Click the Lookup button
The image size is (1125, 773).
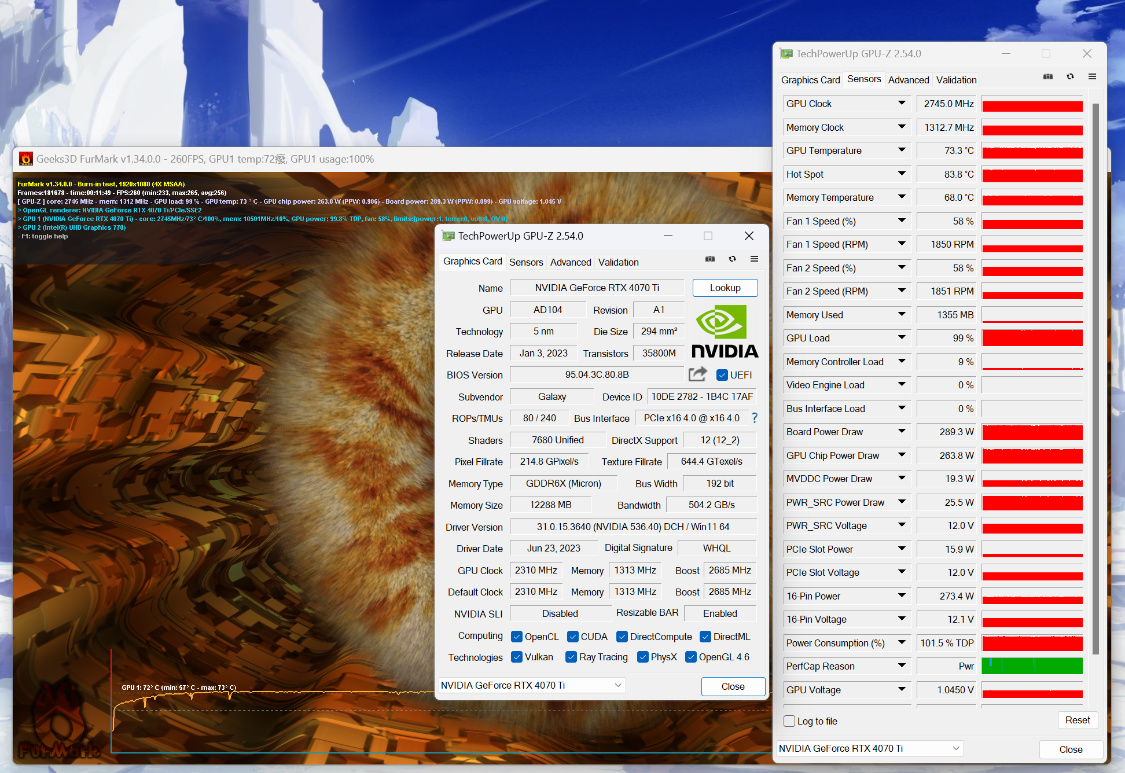(x=725, y=288)
